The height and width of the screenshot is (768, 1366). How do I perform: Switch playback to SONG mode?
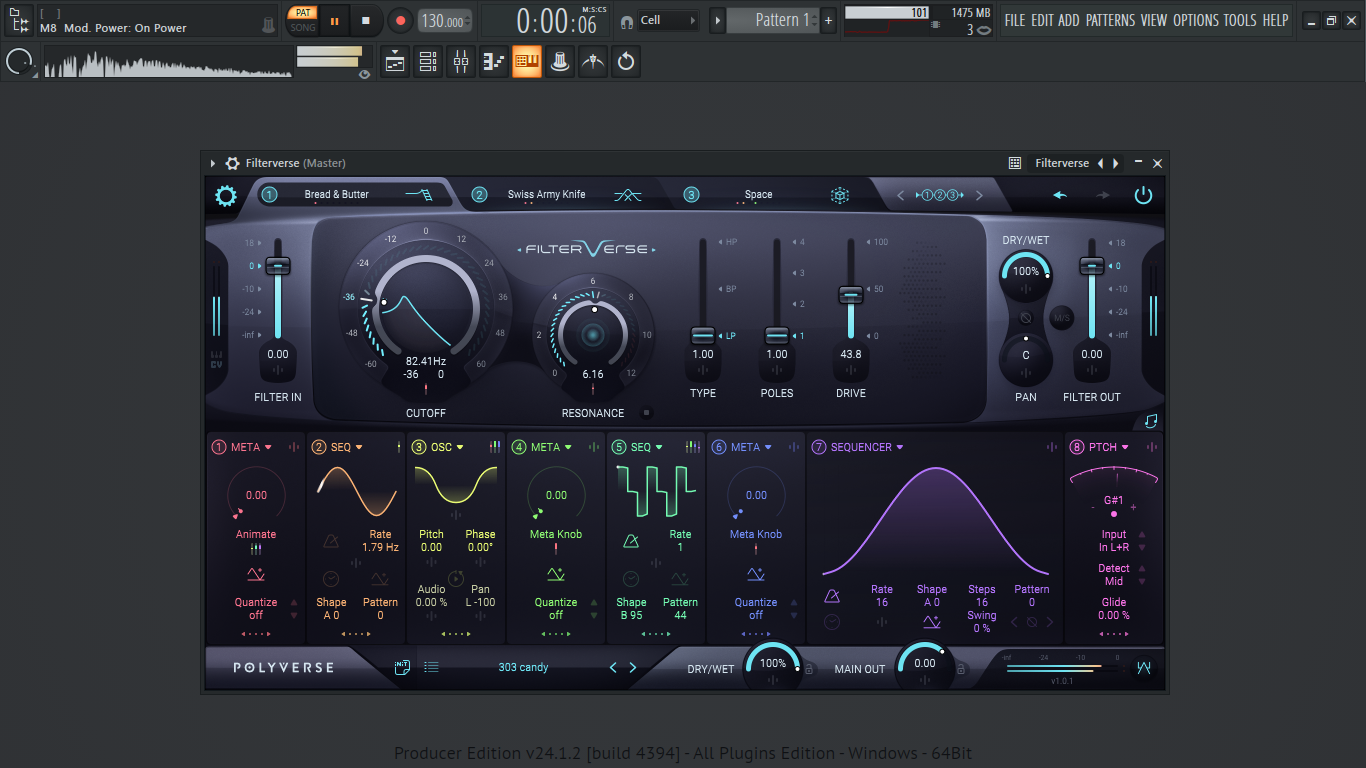point(302,28)
